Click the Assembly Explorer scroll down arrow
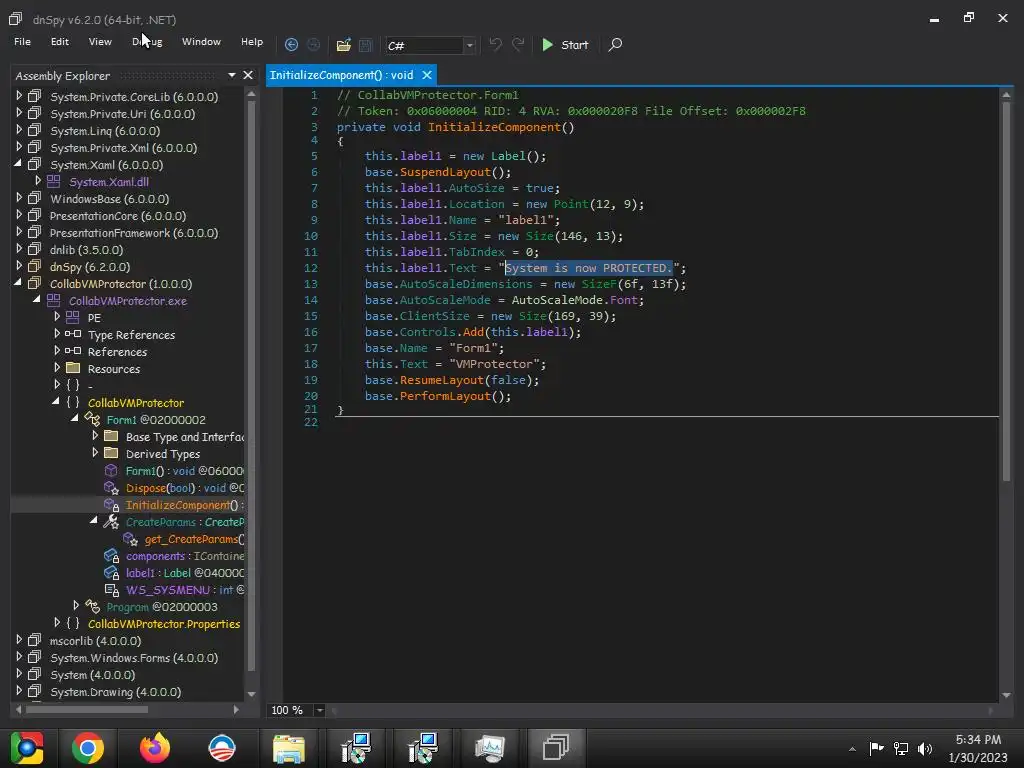This screenshot has width=1024, height=768. (251, 694)
